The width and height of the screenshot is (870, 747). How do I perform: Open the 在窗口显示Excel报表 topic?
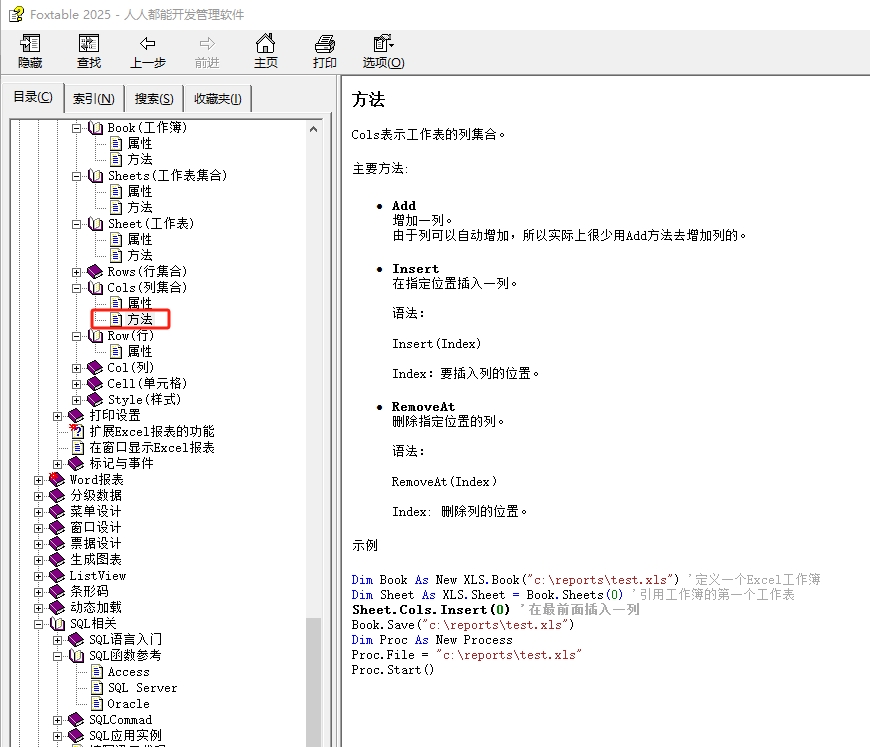(x=151, y=448)
